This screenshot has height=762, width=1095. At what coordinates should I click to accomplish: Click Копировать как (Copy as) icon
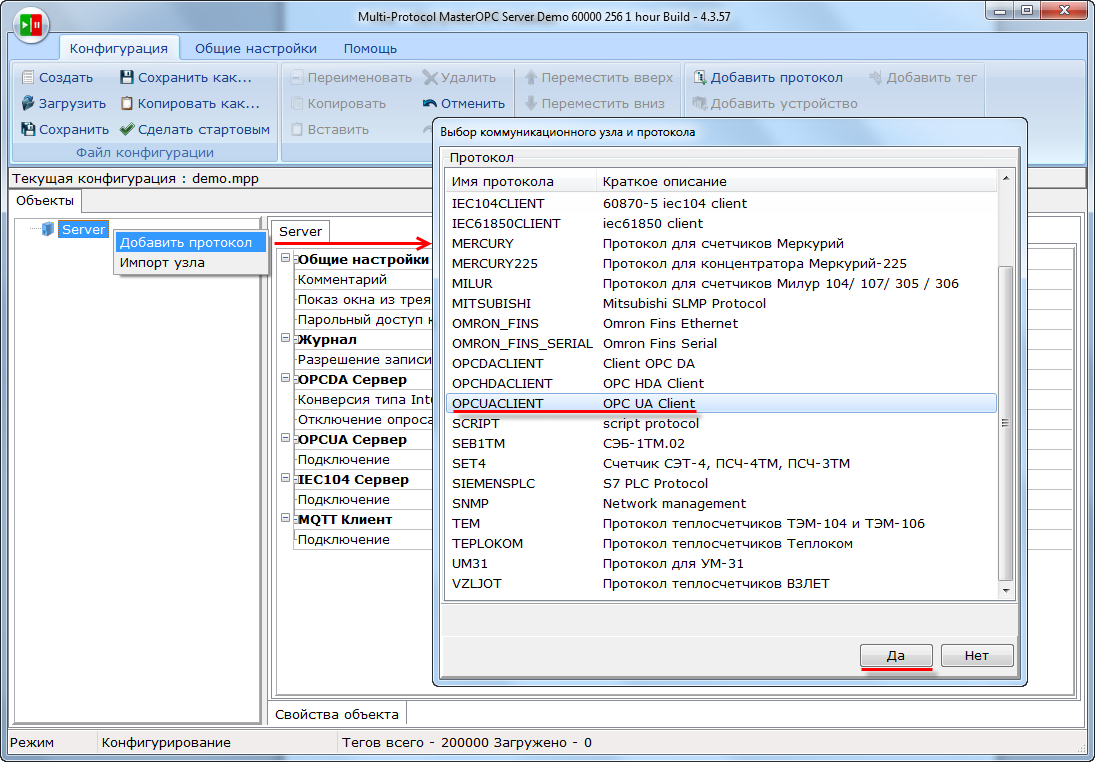(x=127, y=103)
